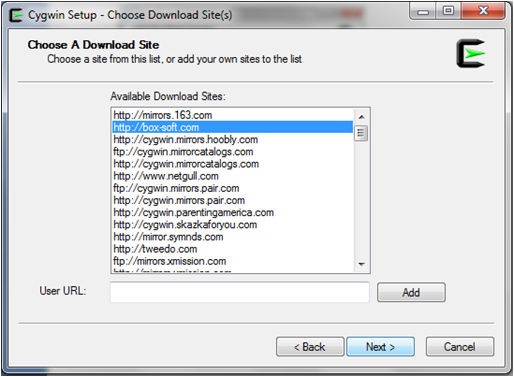
Task: Click the list scrollbar down arrow
Action: click(361, 264)
